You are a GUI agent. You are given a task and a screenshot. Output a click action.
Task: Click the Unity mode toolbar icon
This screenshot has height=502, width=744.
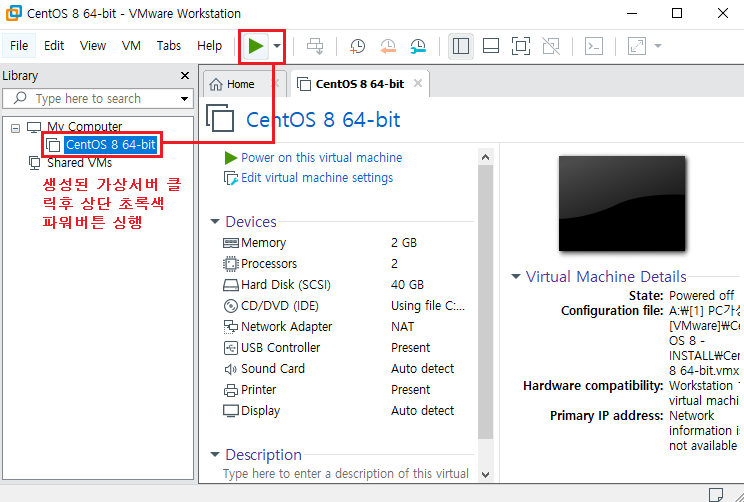[x=551, y=46]
